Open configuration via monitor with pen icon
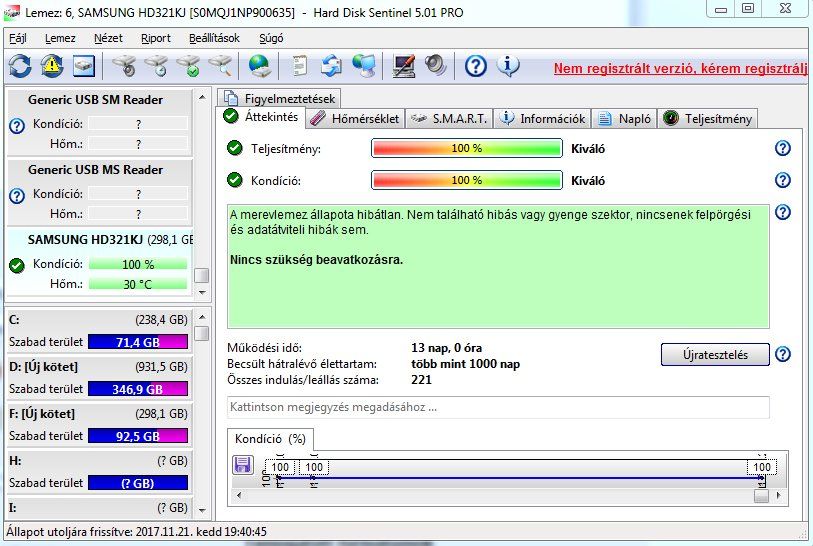This screenshot has height=546, width=813. 403,66
